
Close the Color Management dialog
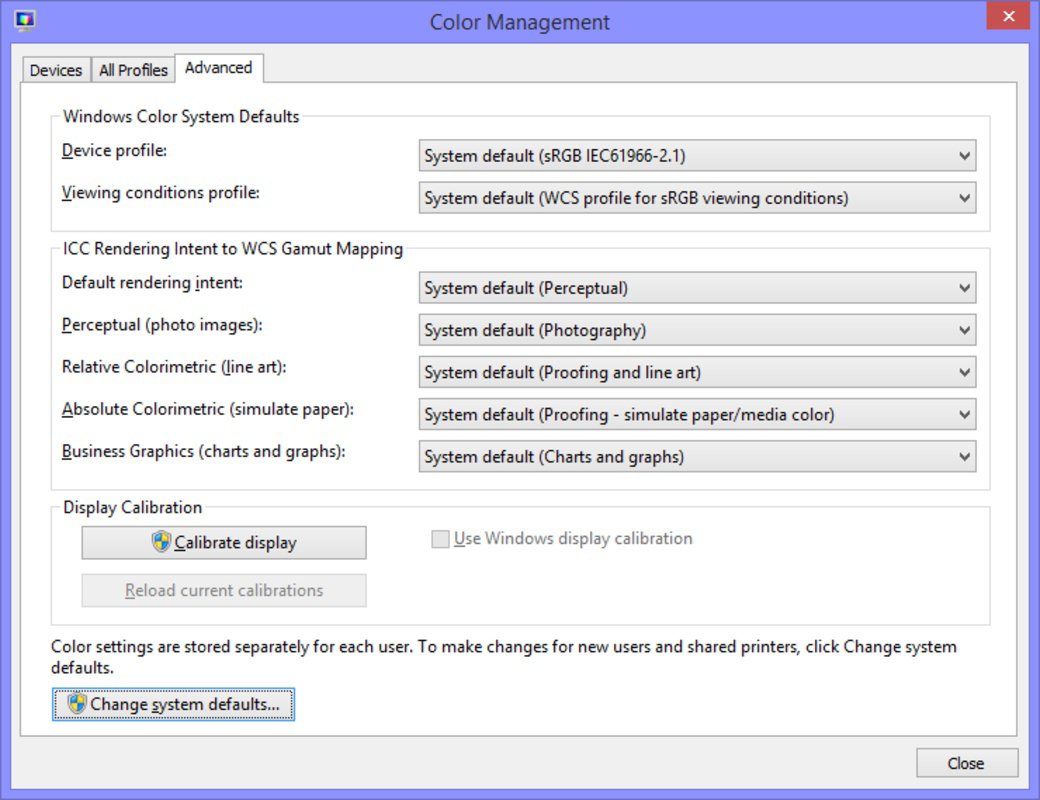pos(966,762)
